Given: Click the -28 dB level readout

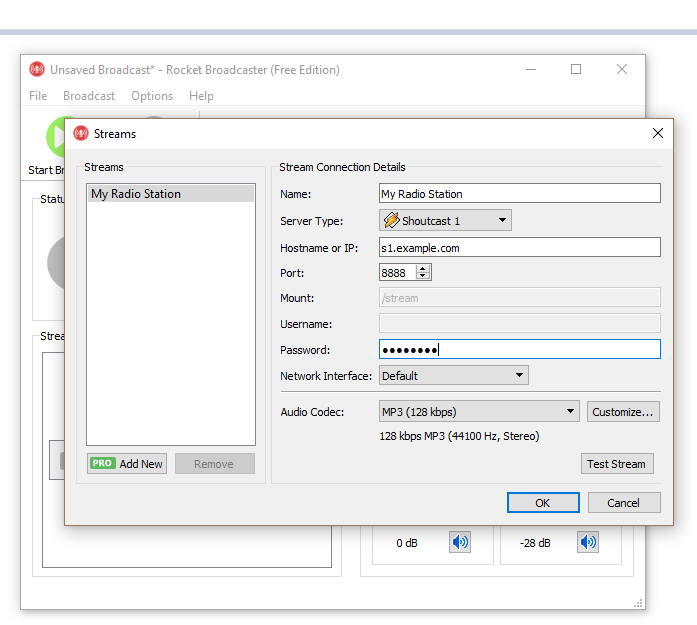Looking at the screenshot, I should tap(535, 543).
